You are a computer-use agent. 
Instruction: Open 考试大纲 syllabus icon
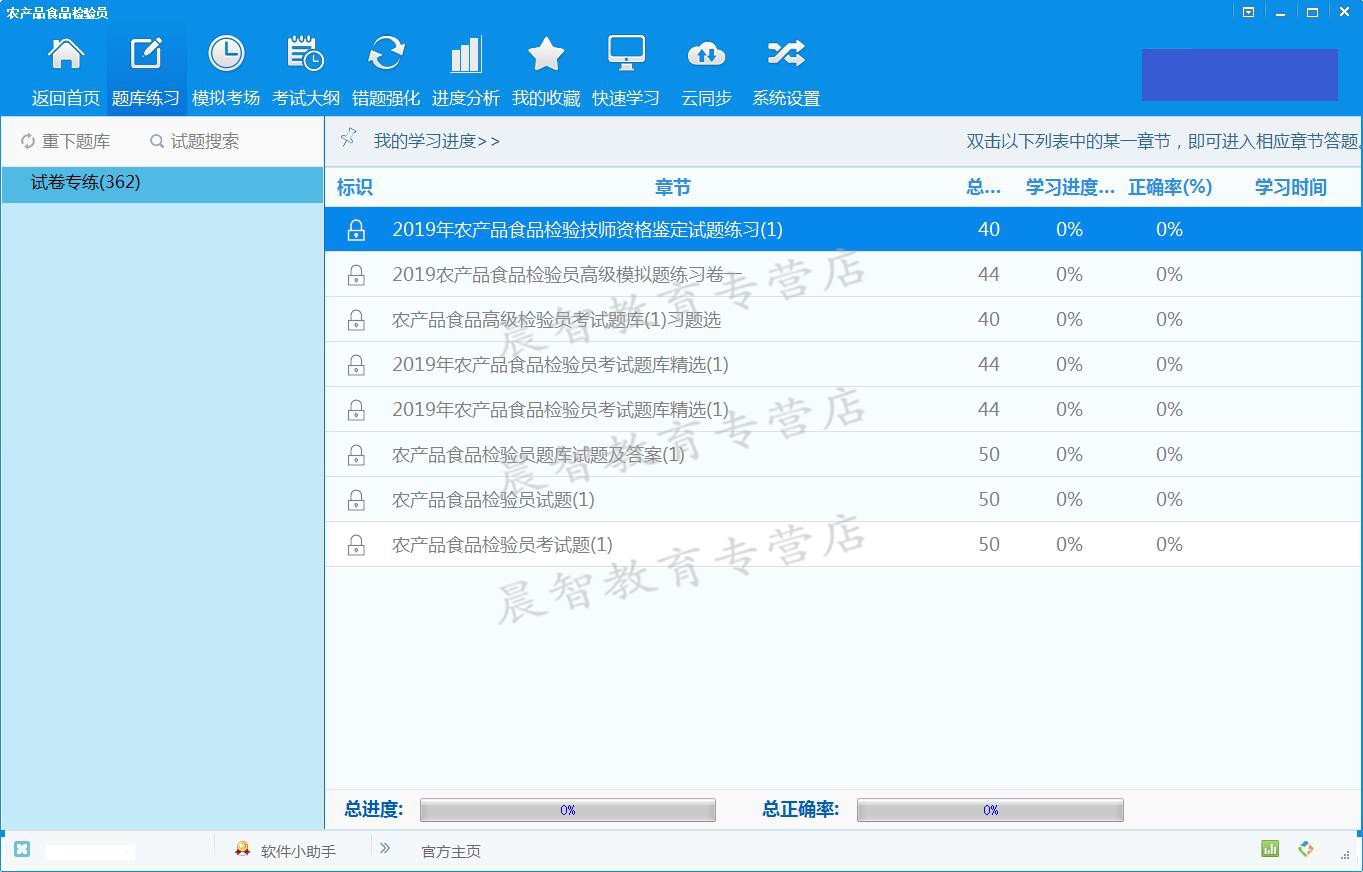pos(305,54)
